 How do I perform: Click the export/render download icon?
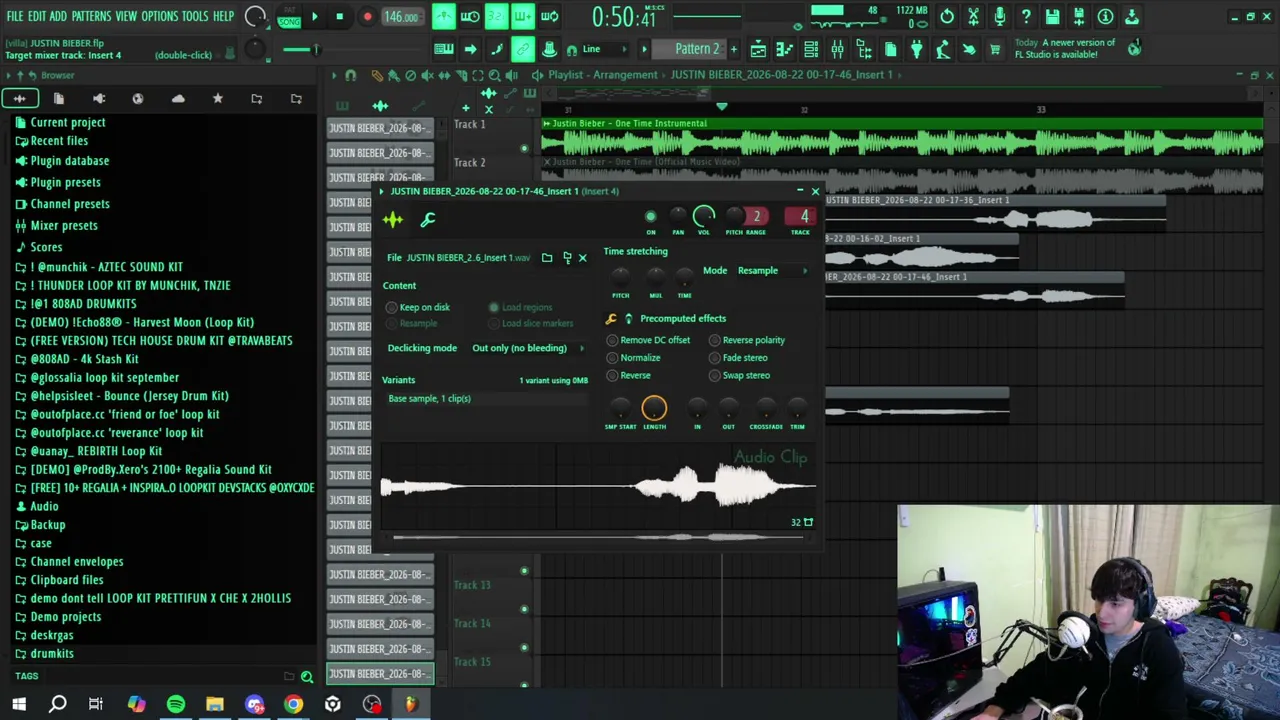pos(1131,16)
